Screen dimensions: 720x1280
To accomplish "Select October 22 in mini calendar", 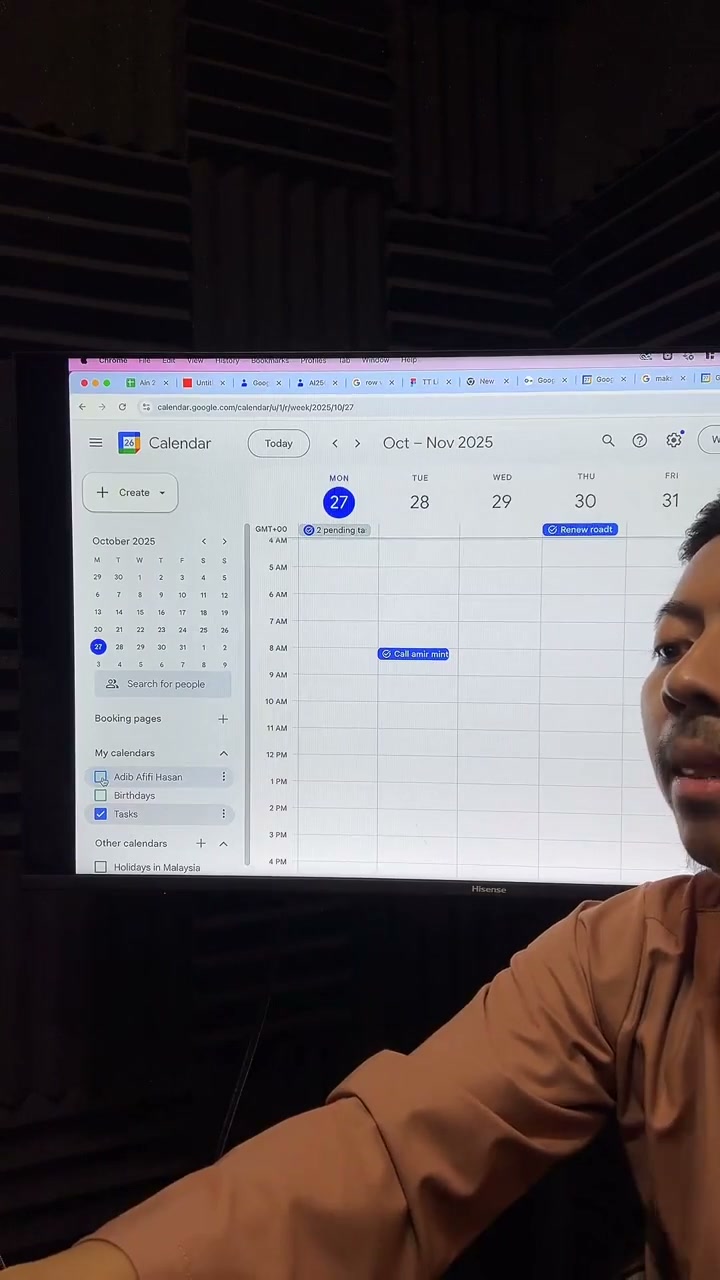I will (x=140, y=630).
